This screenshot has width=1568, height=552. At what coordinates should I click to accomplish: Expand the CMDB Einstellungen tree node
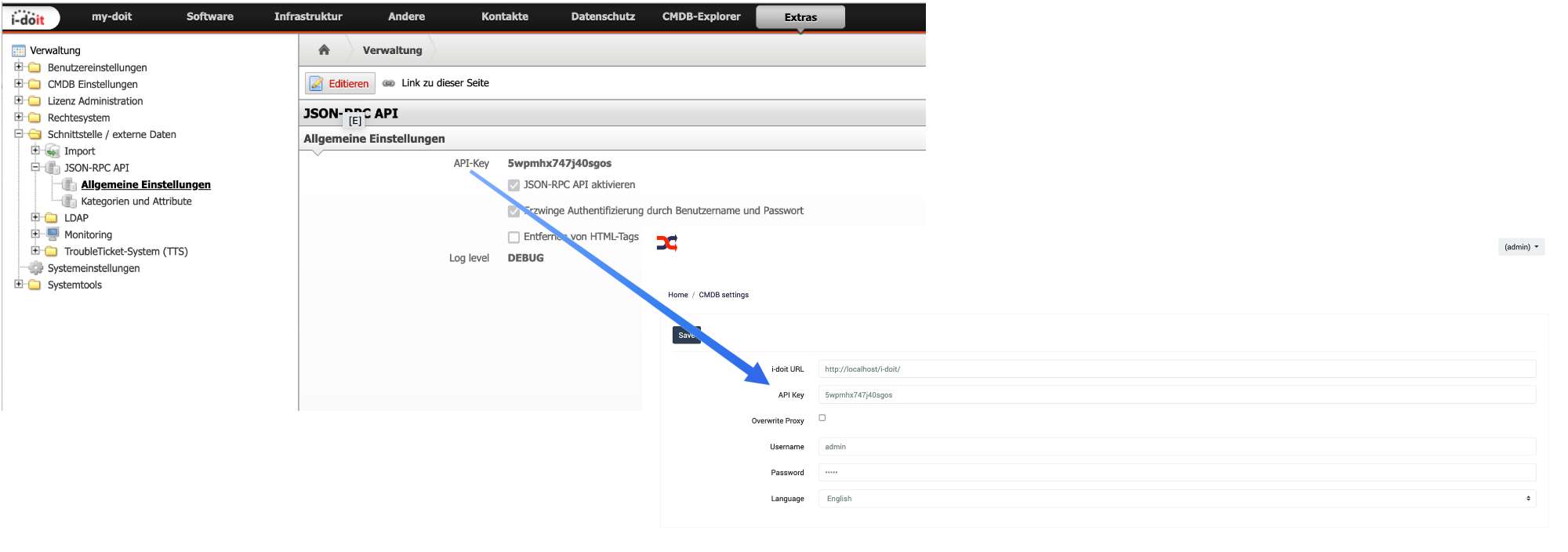(x=19, y=83)
